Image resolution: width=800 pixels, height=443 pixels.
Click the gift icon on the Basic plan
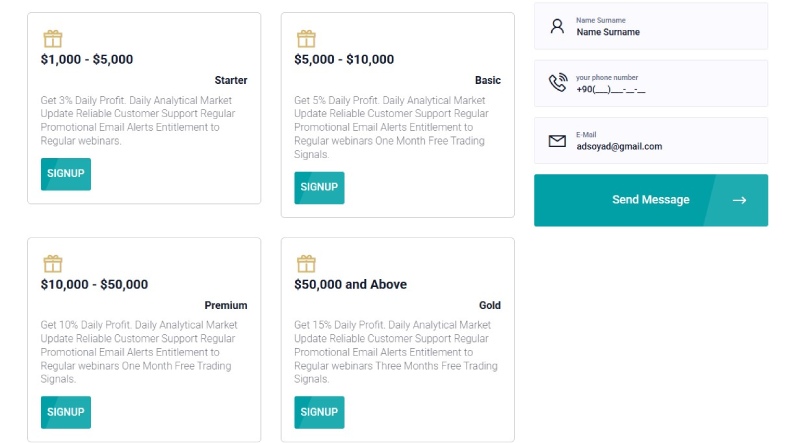(306, 39)
